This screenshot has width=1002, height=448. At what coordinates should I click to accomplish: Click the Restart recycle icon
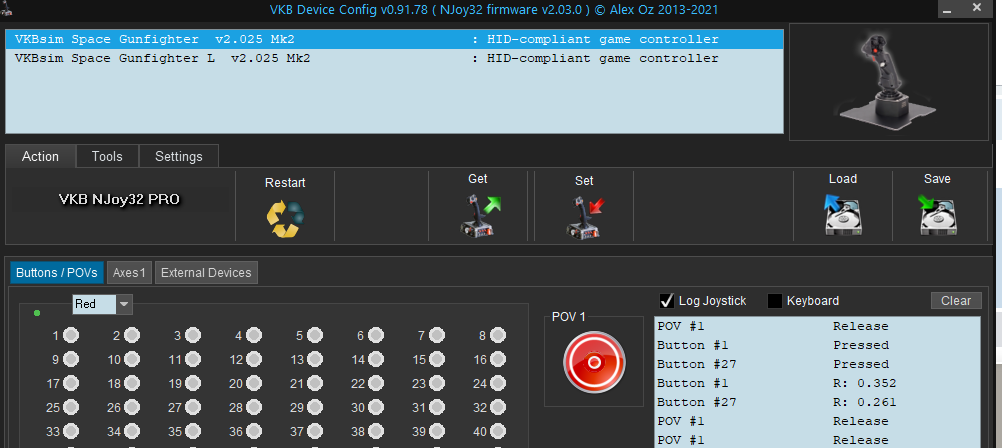(285, 219)
